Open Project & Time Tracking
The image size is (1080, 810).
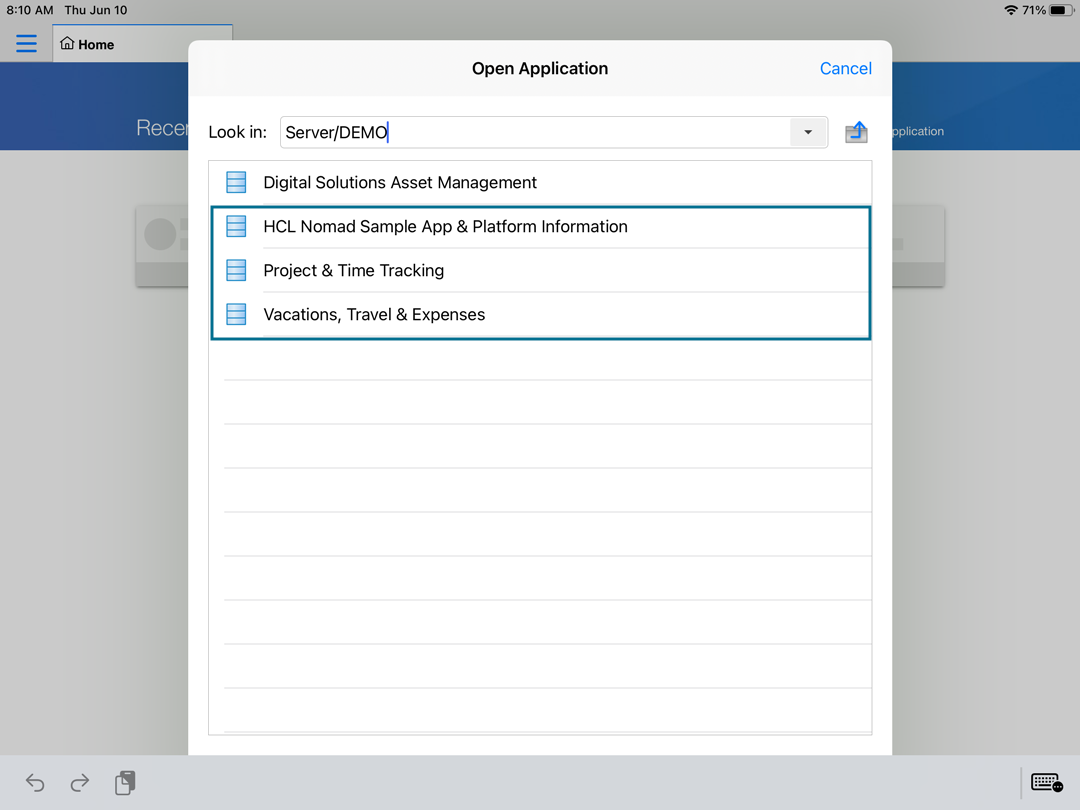tap(541, 271)
